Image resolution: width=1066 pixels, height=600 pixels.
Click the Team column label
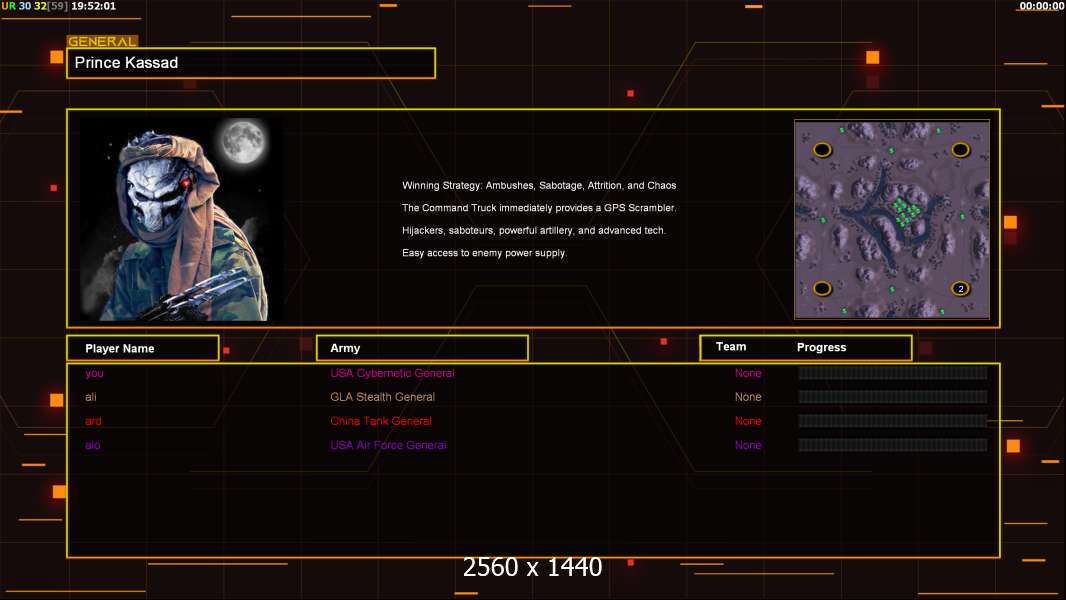731,347
